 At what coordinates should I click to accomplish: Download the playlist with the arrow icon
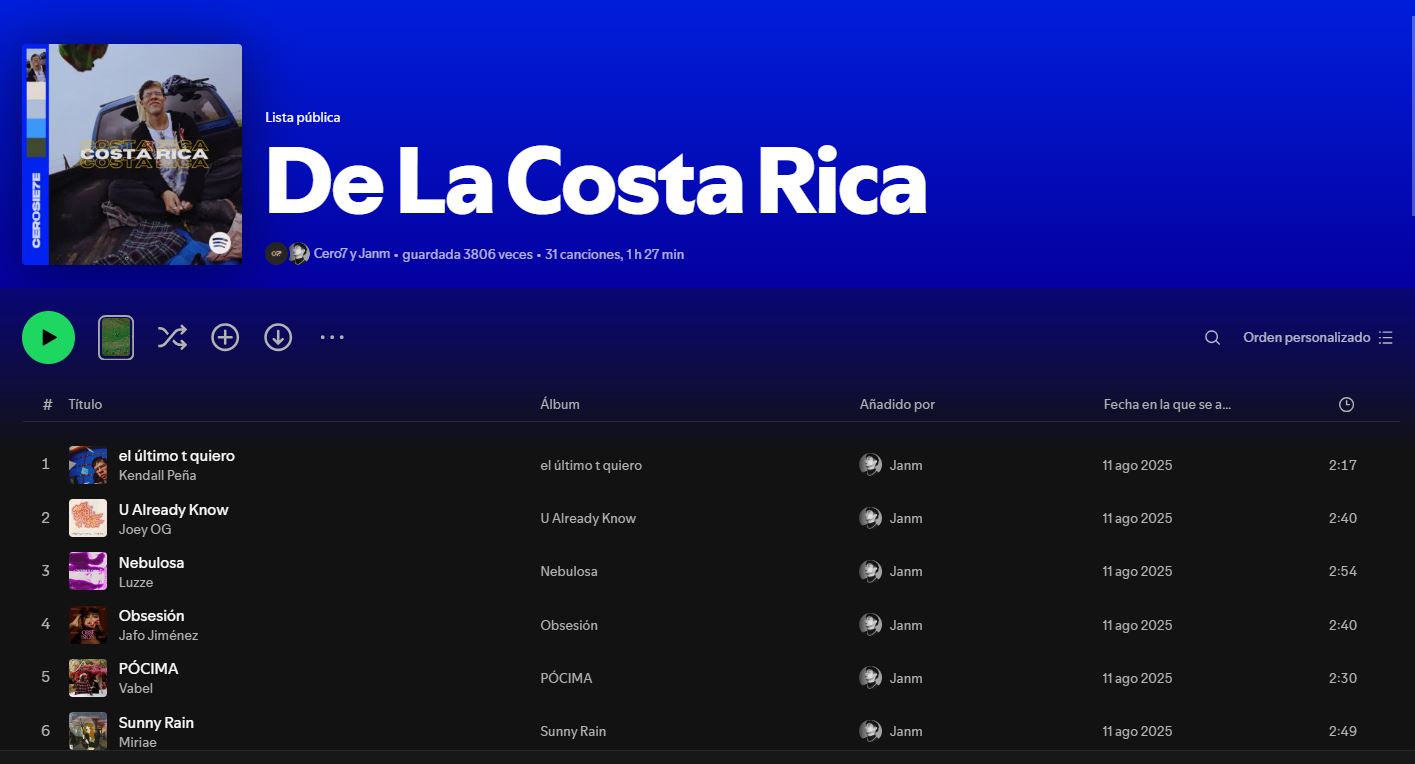(278, 338)
